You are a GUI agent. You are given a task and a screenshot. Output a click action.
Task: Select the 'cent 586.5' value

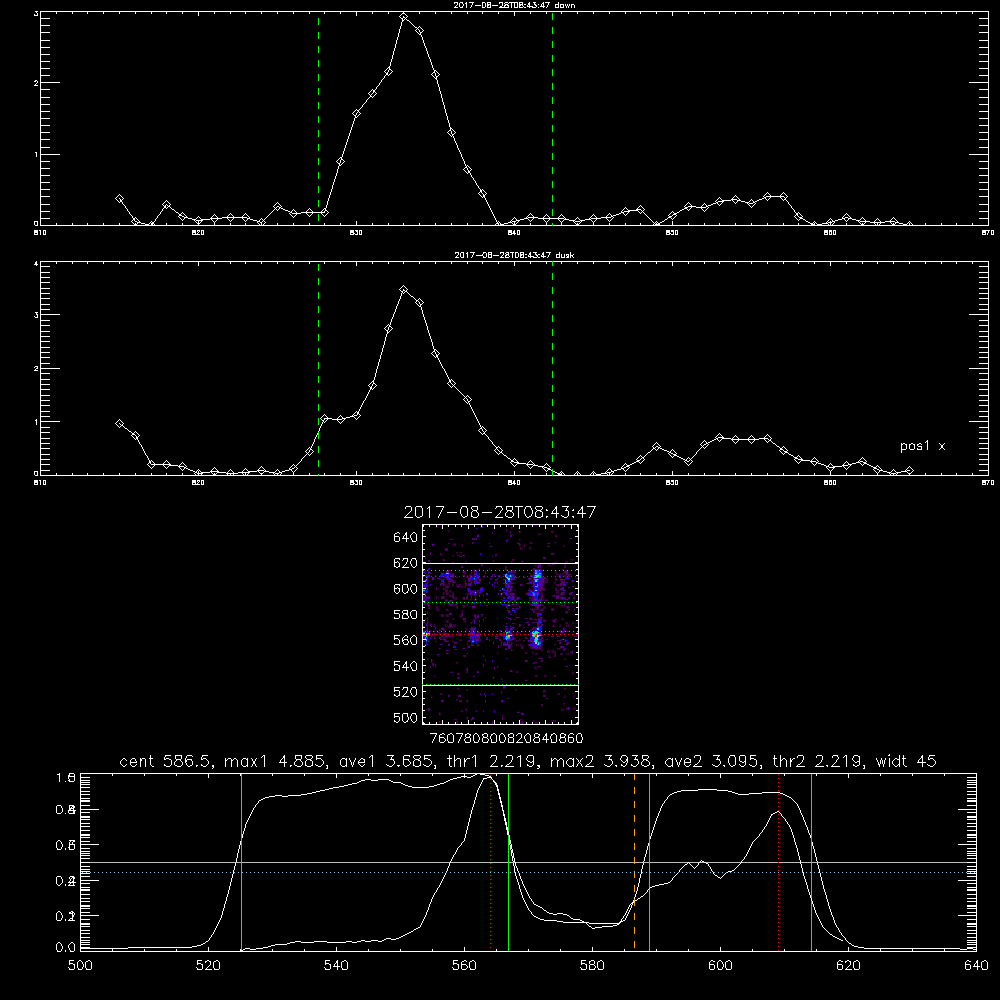coord(168,761)
